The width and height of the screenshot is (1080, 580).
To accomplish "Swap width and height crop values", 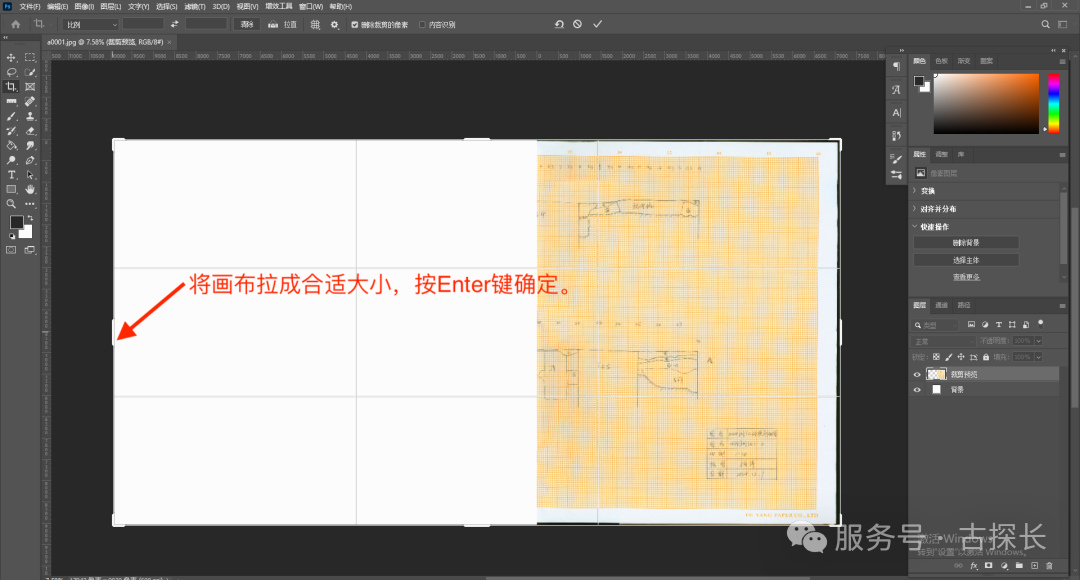I will [175, 24].
